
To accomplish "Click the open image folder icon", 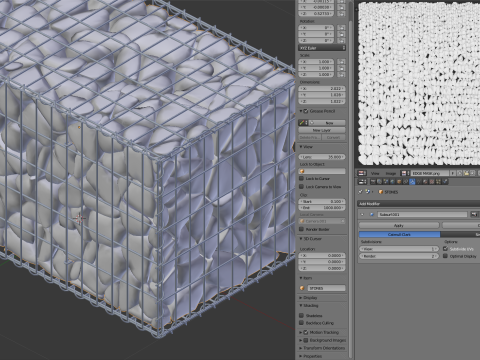I will 466,173.
